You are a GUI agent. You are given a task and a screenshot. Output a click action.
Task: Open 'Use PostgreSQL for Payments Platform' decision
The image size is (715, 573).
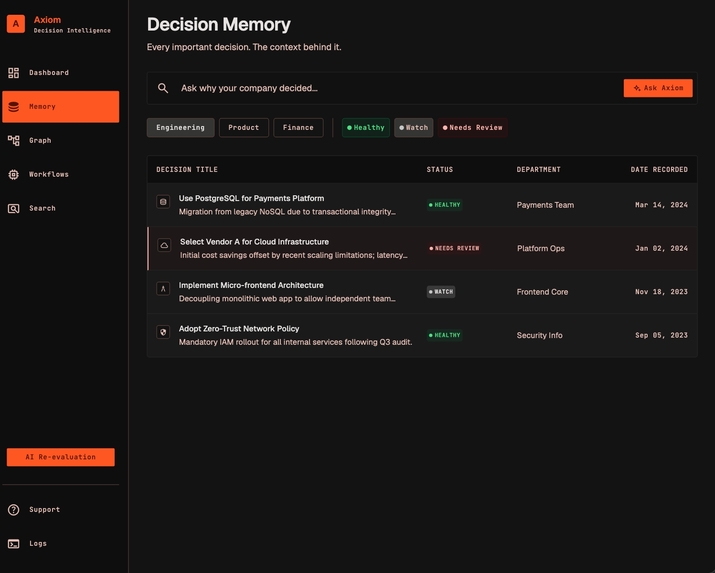(x=251, y=198)
